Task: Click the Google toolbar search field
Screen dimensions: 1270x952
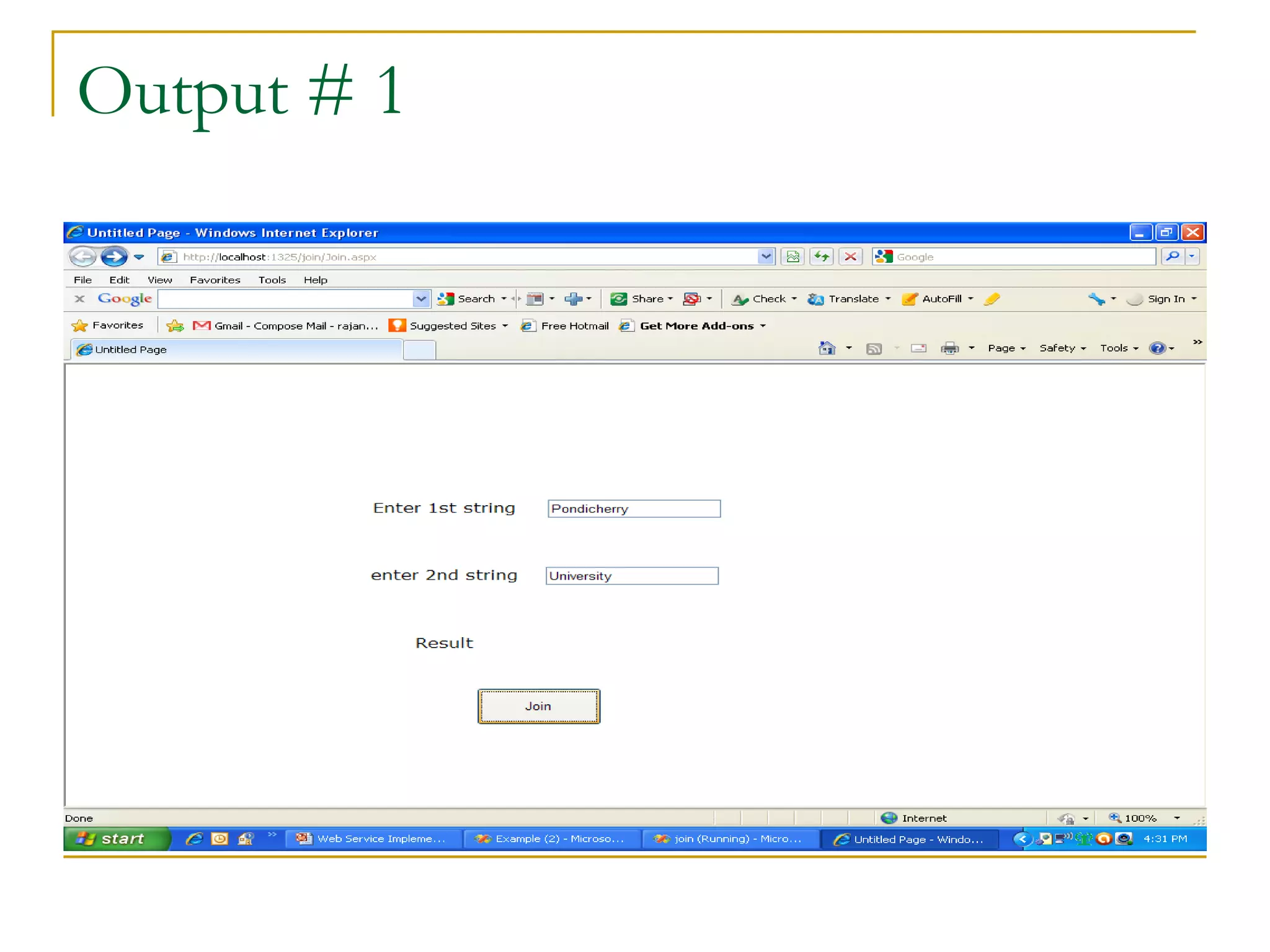Action: (x=285, y=299)
